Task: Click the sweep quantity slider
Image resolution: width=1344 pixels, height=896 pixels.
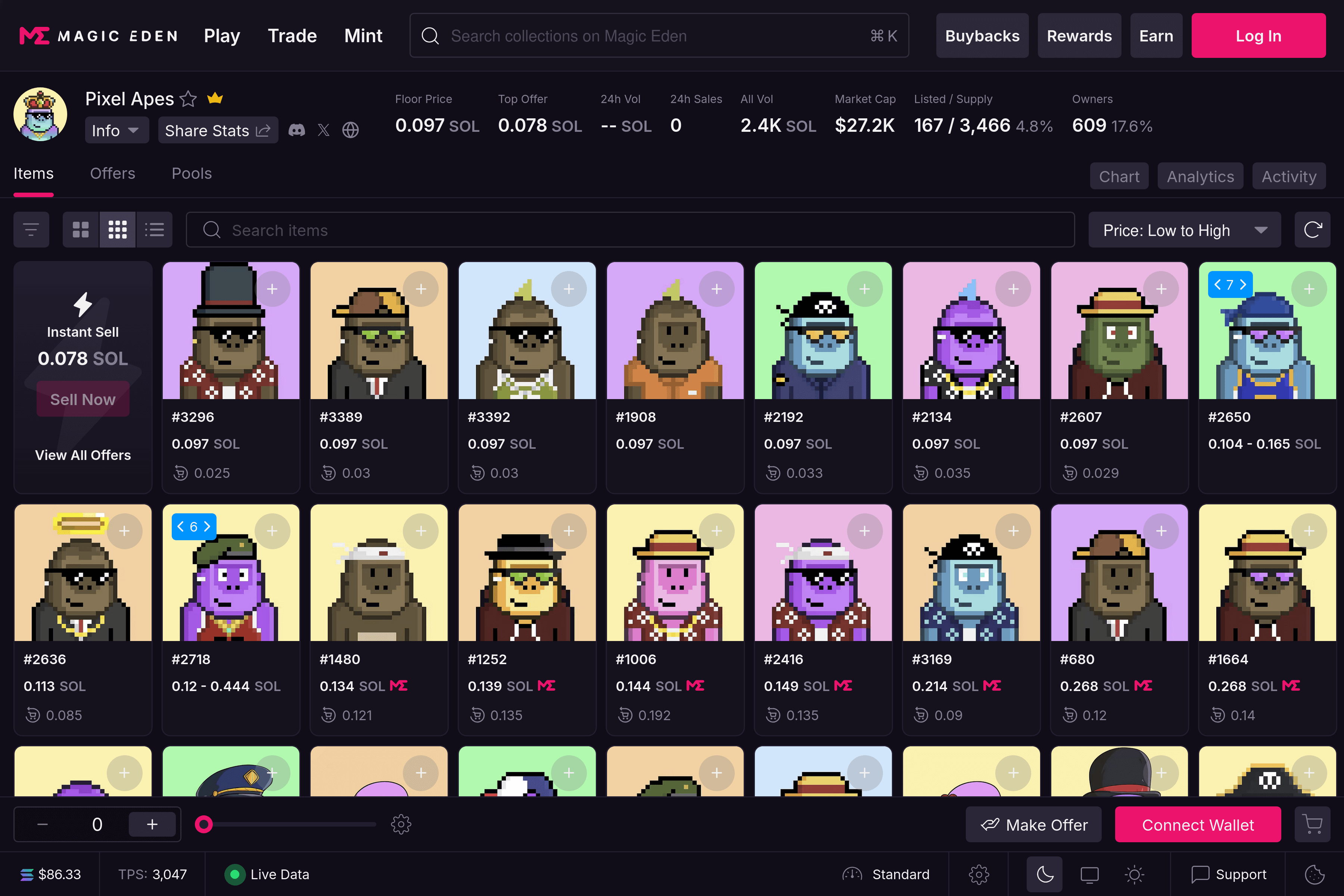Action: tap(204, 824)
